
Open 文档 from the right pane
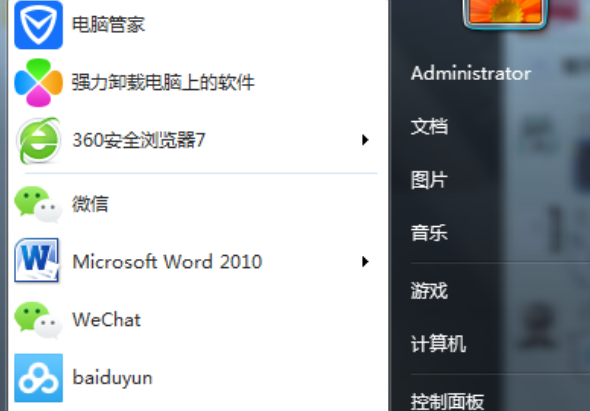(x=429, y=126)
